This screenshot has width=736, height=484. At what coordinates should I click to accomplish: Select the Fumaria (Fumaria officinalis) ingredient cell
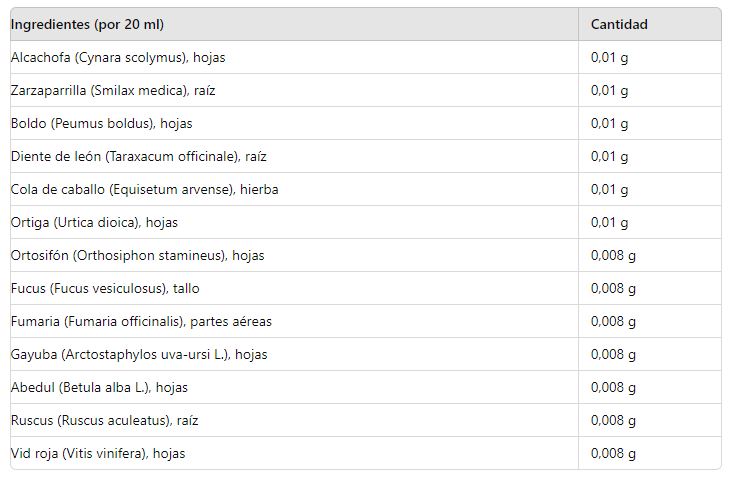click(141, 321)
